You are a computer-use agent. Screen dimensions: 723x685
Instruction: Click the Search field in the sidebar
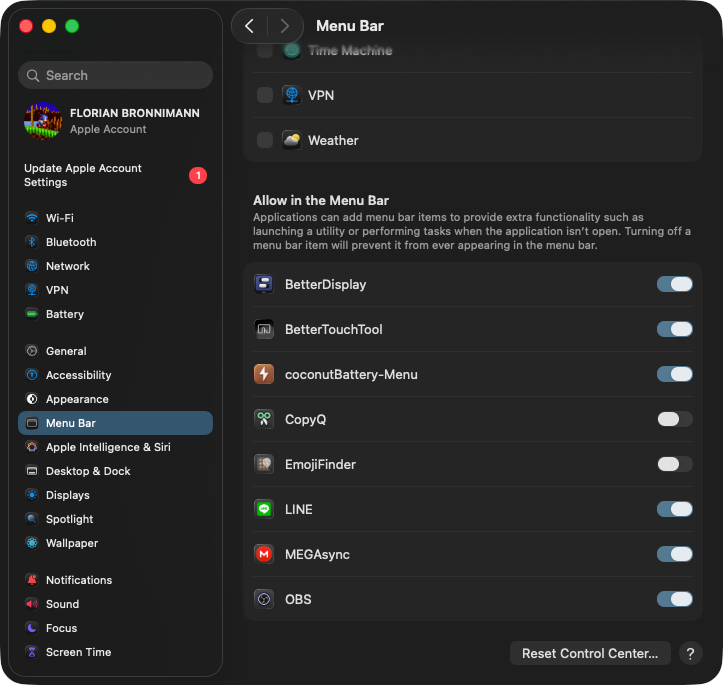pos(115,75)
